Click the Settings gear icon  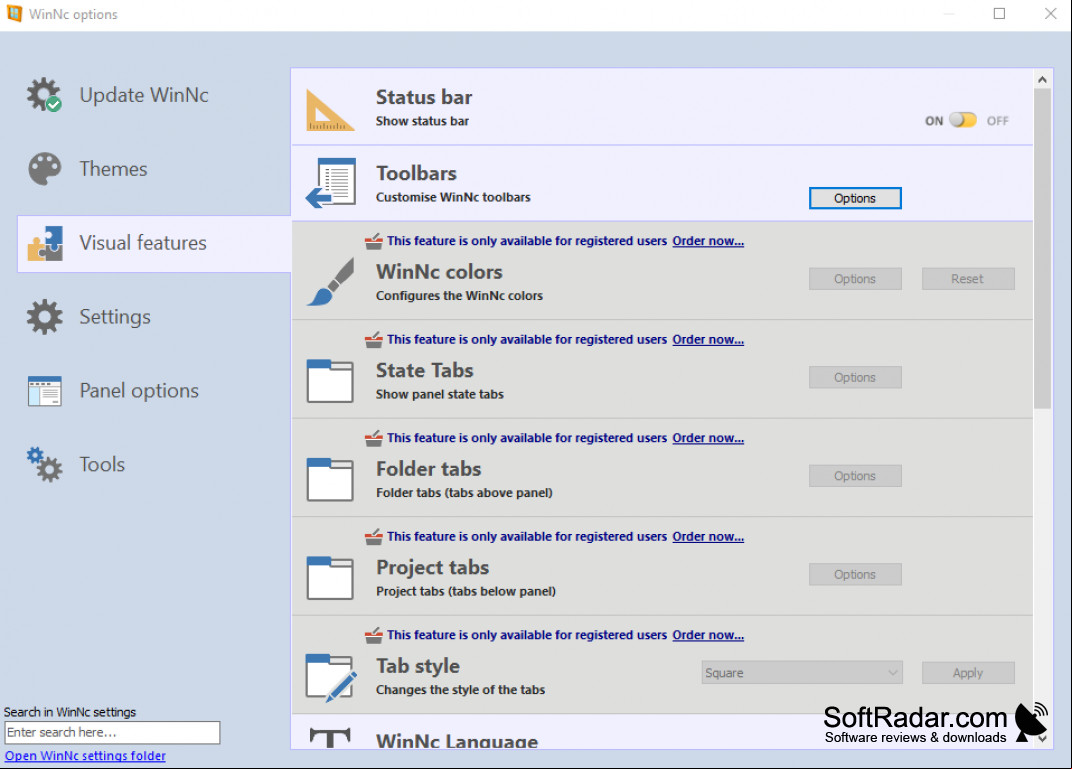tap(44, 316)
